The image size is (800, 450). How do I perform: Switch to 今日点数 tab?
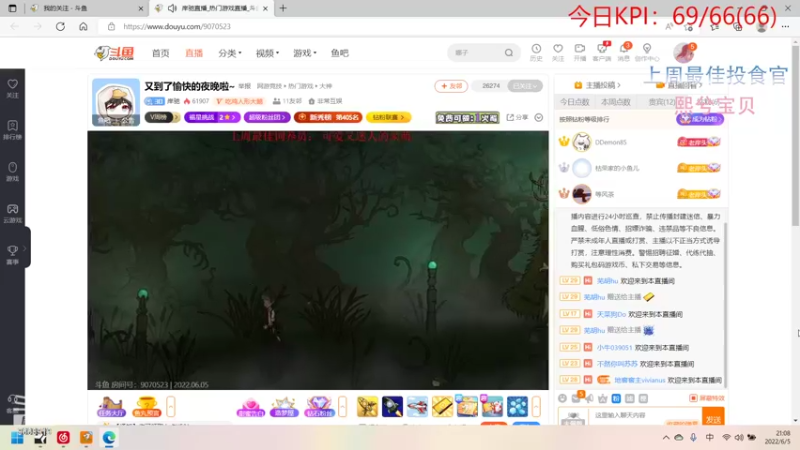coord(574,102)
